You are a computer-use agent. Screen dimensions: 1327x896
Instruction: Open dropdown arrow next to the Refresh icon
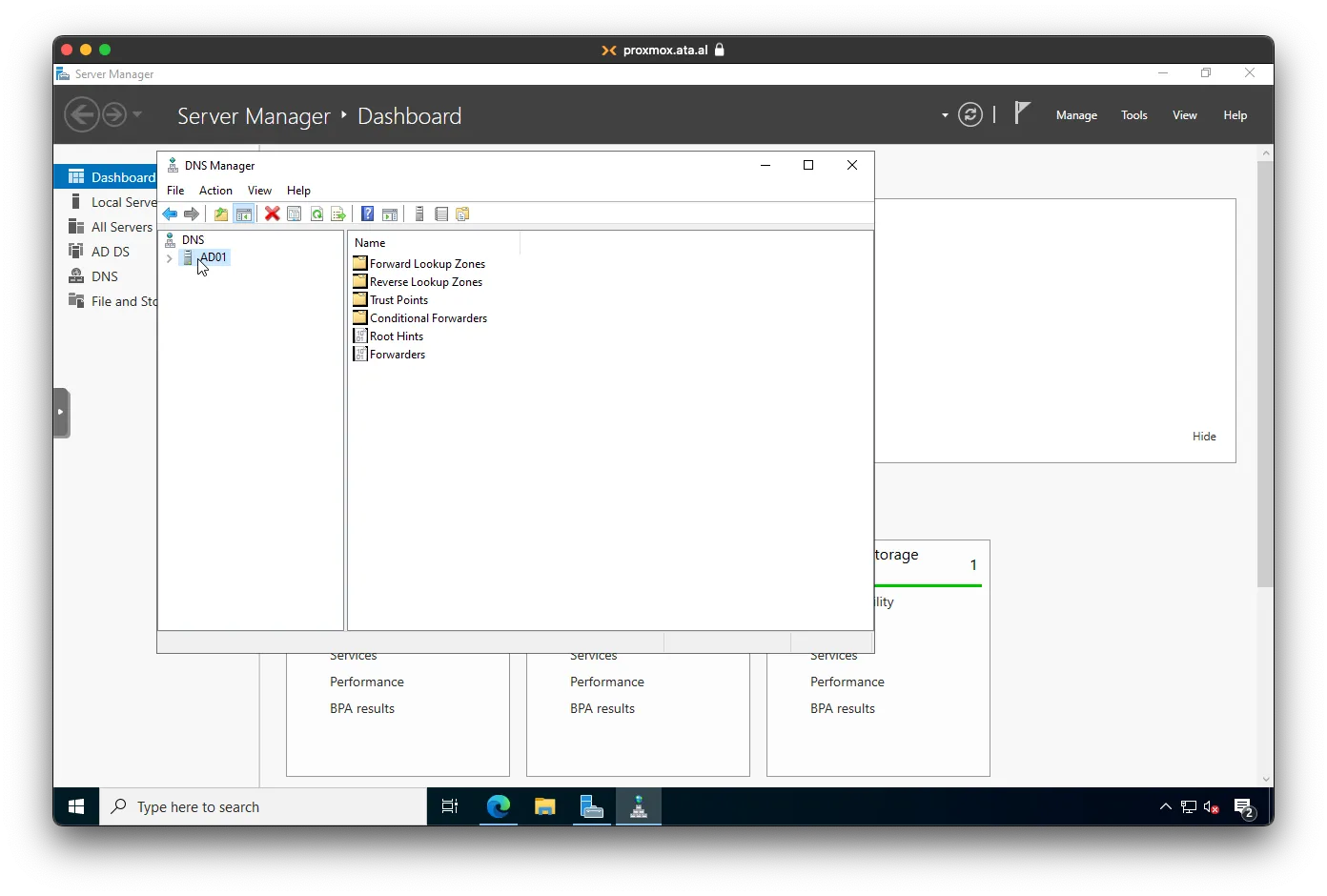[945, 115]
